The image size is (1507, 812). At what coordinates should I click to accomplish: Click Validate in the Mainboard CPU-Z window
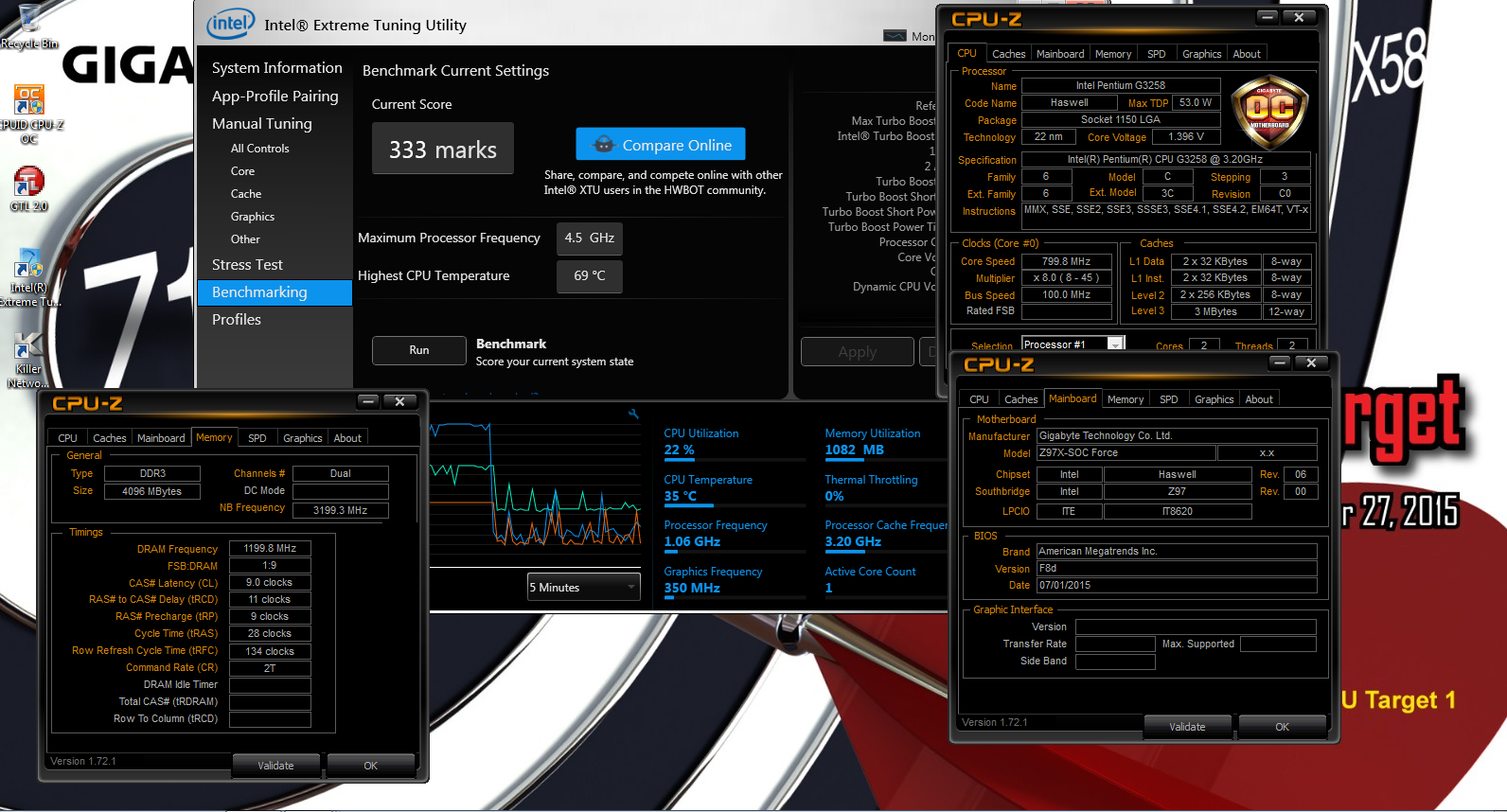click(1187, 727)
